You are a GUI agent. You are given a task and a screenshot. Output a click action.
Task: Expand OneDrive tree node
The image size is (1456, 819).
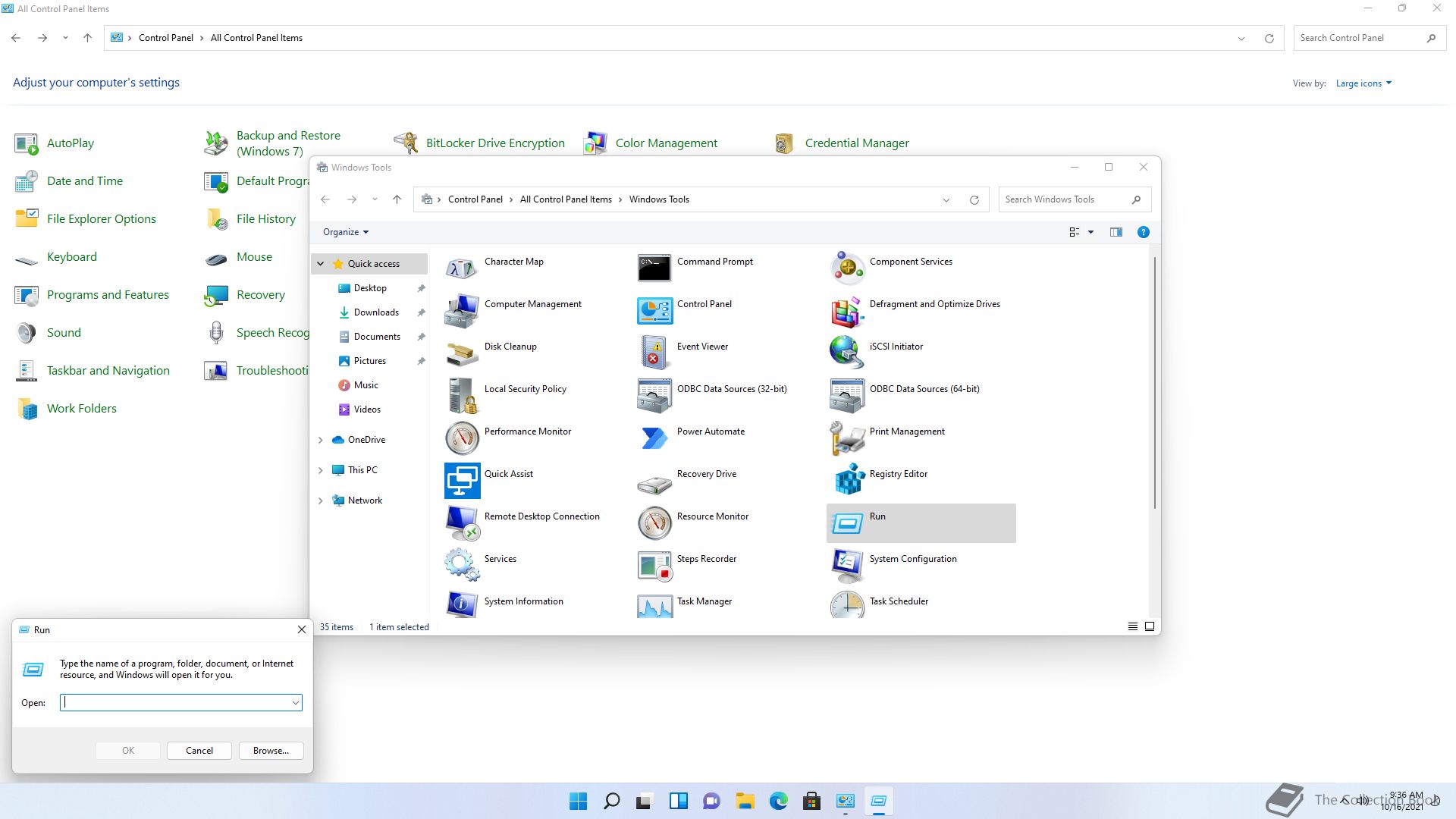pyautogui.click(x=320, y=440)
